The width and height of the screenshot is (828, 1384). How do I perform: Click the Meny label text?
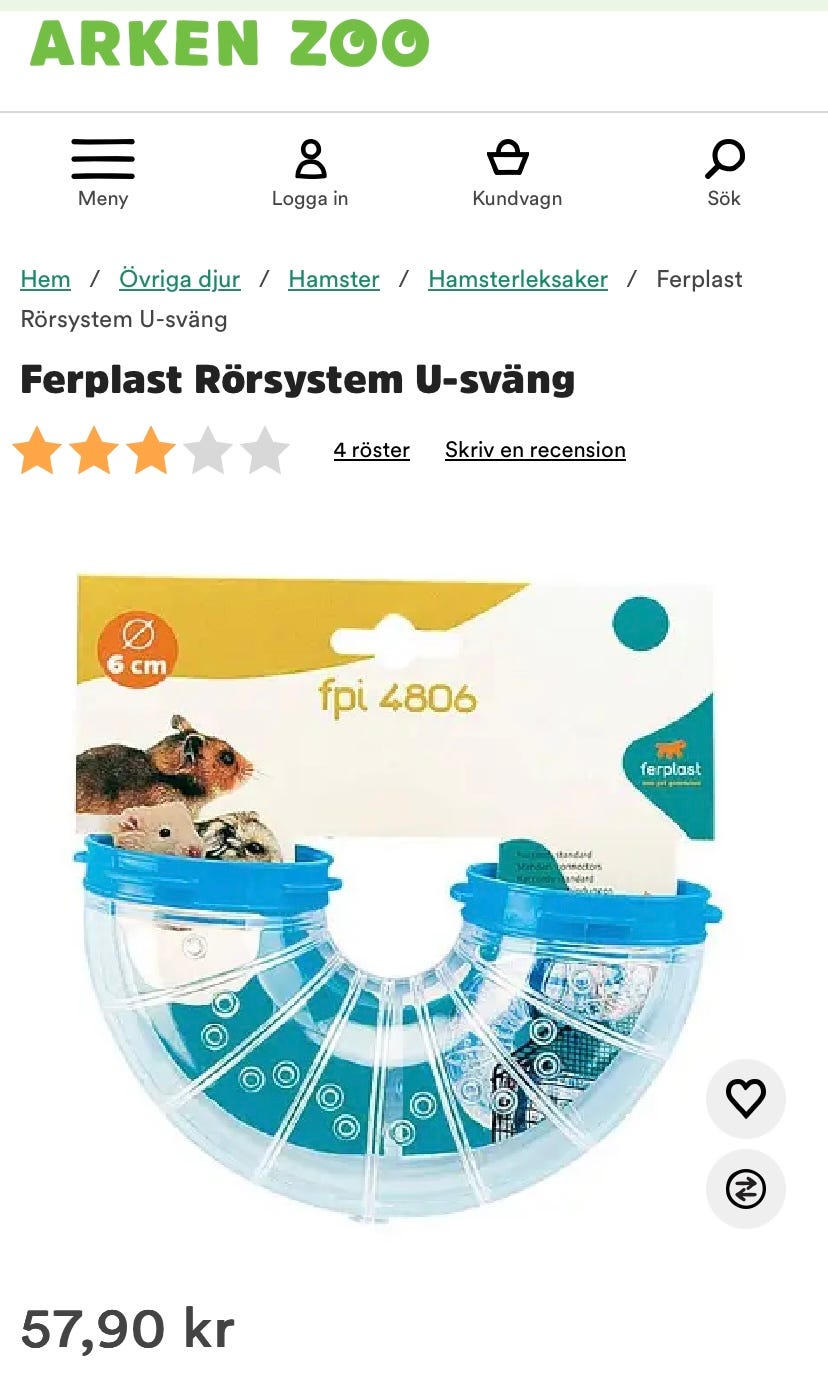click(103, 198)
